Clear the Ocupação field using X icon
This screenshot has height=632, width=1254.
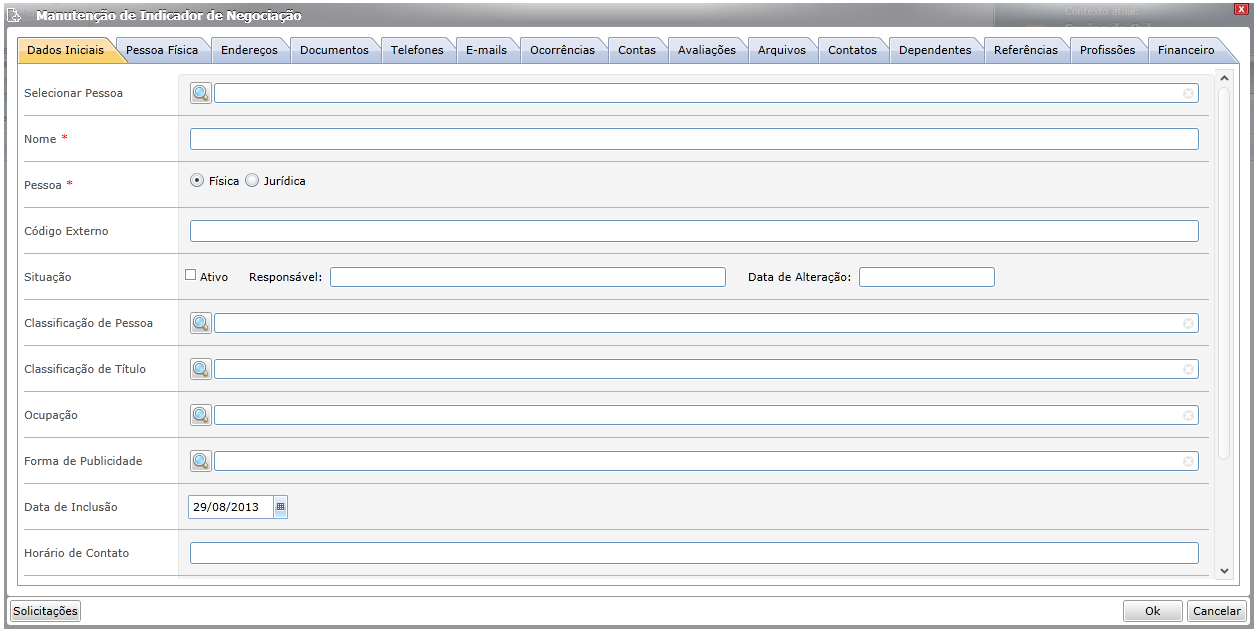(x=1188, y=415)
